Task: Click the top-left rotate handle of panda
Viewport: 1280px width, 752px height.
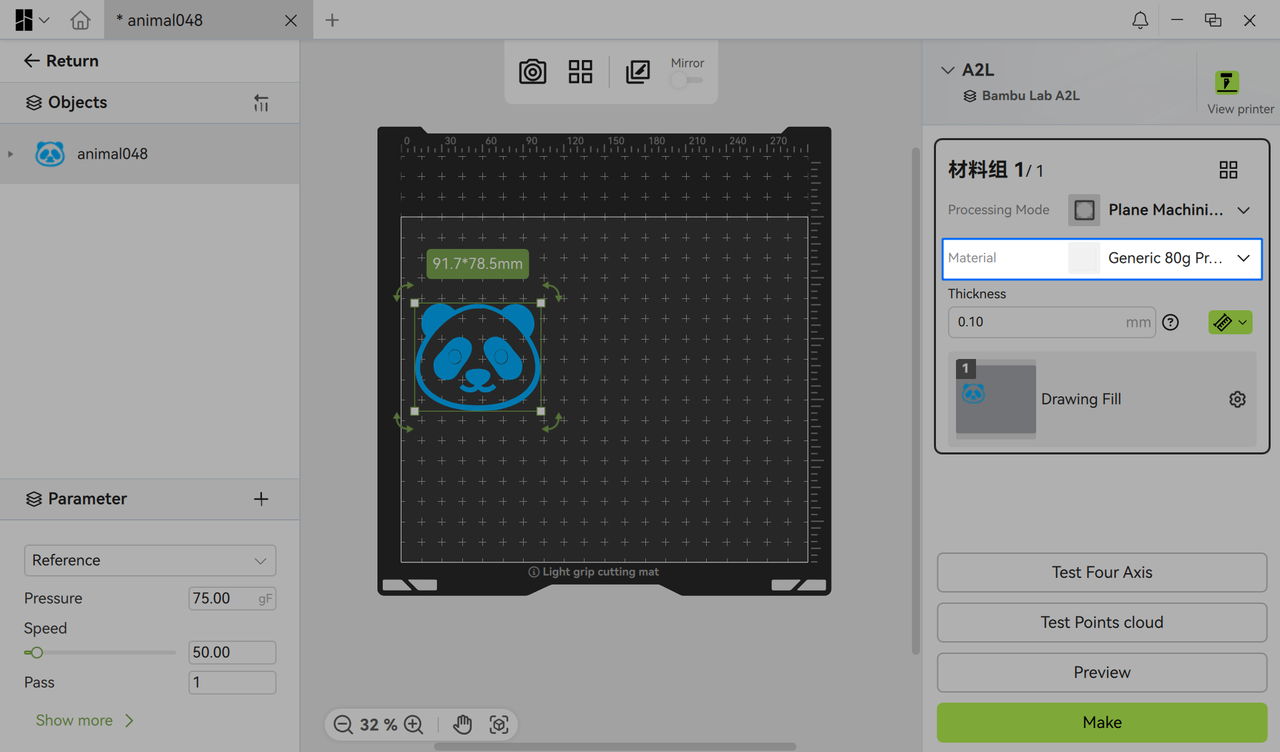Action: pyautogui.click(x=403, y=291)
